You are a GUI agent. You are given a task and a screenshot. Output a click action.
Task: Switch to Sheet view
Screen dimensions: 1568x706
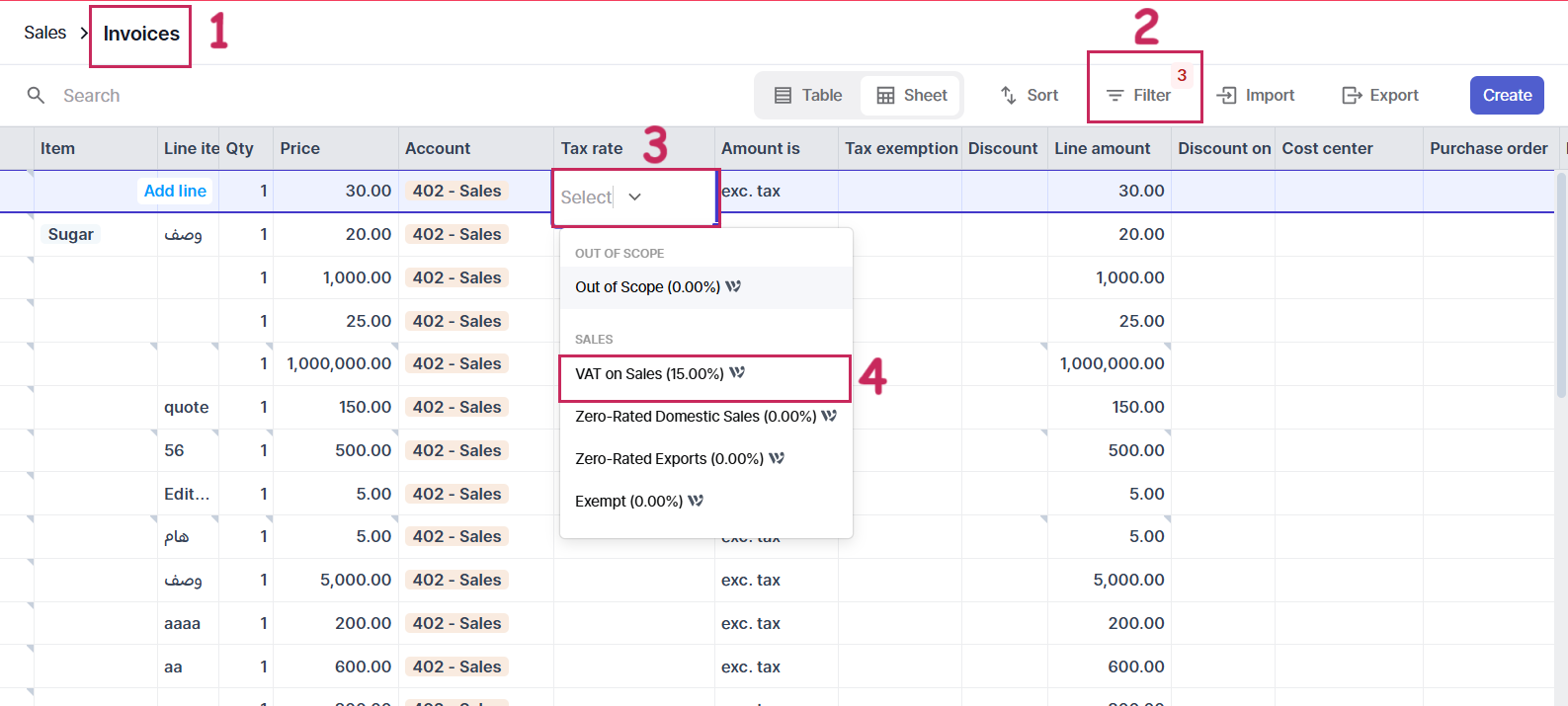pyautogui.click(x=911, y=95)
